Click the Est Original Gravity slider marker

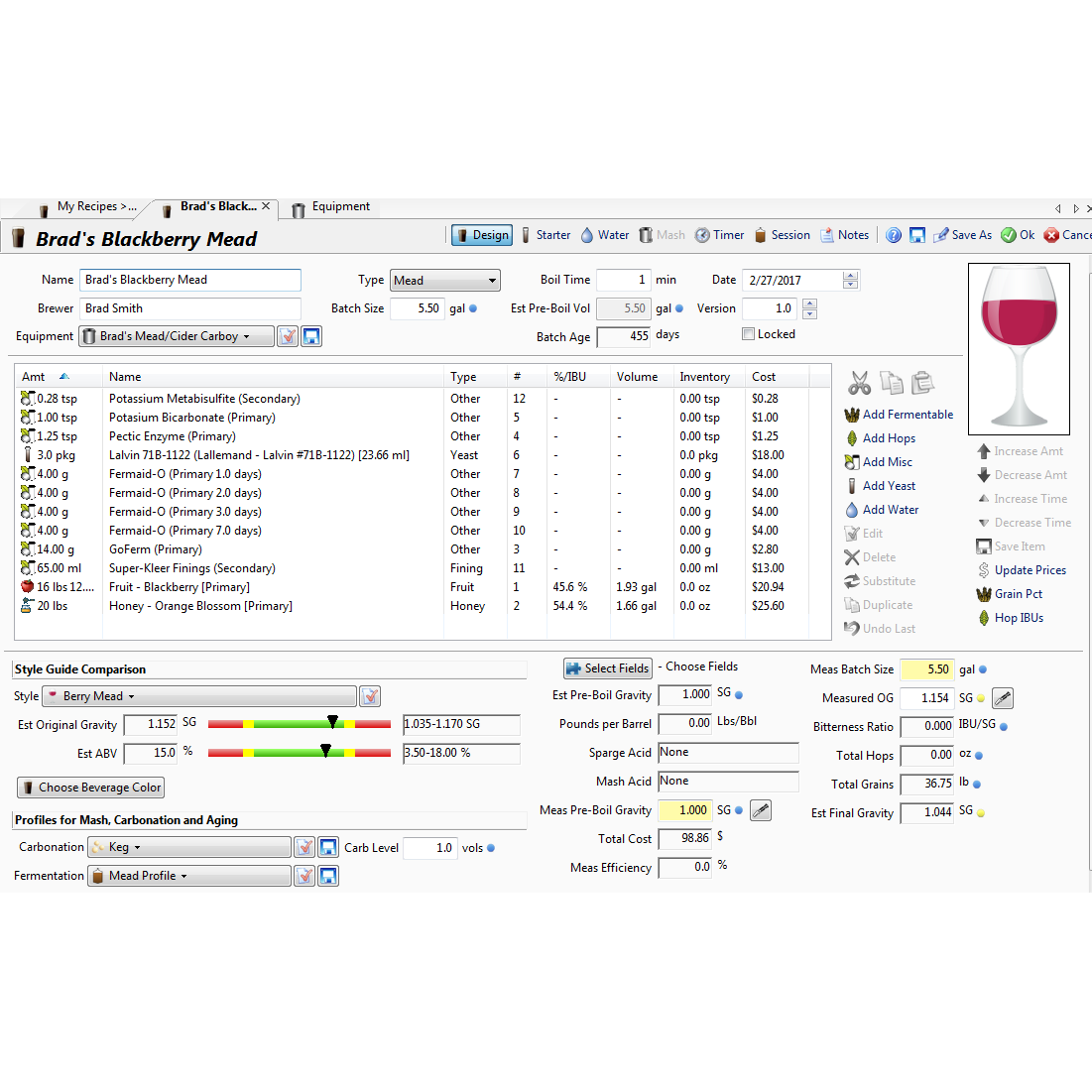[x=332, y=722]
